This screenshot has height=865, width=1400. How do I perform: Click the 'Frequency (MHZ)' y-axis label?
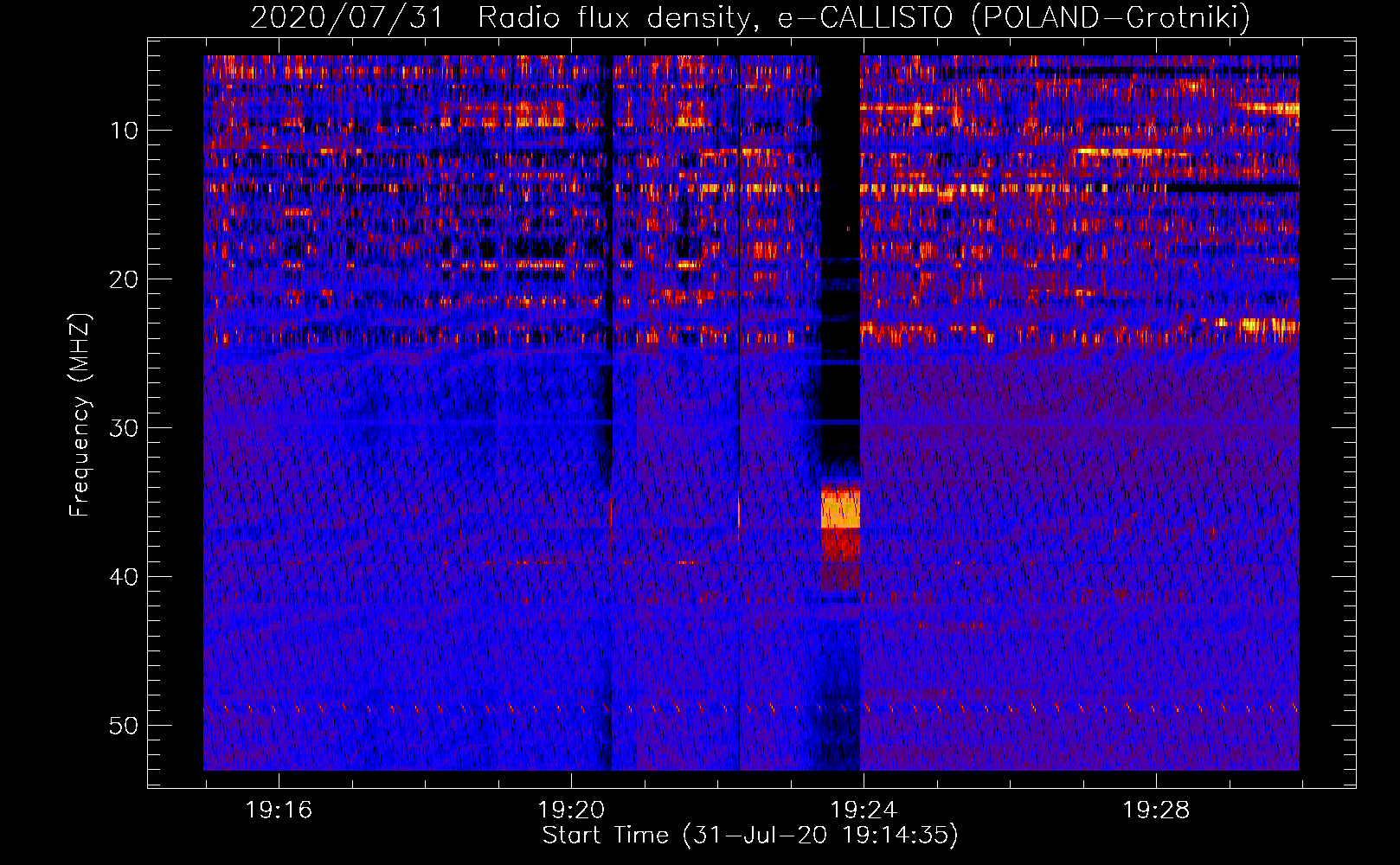coord(80,415)
